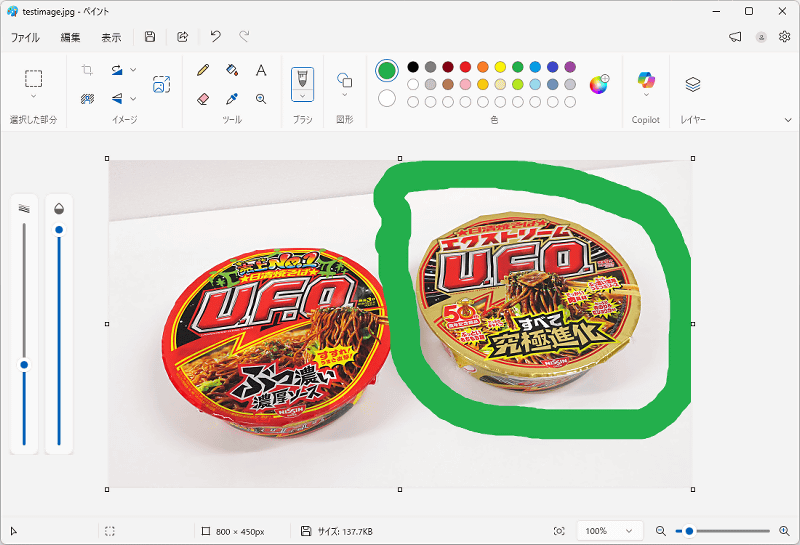Expand the shapes dropdown arrow
The image size is (800, 545).
(x=344, y=95)
